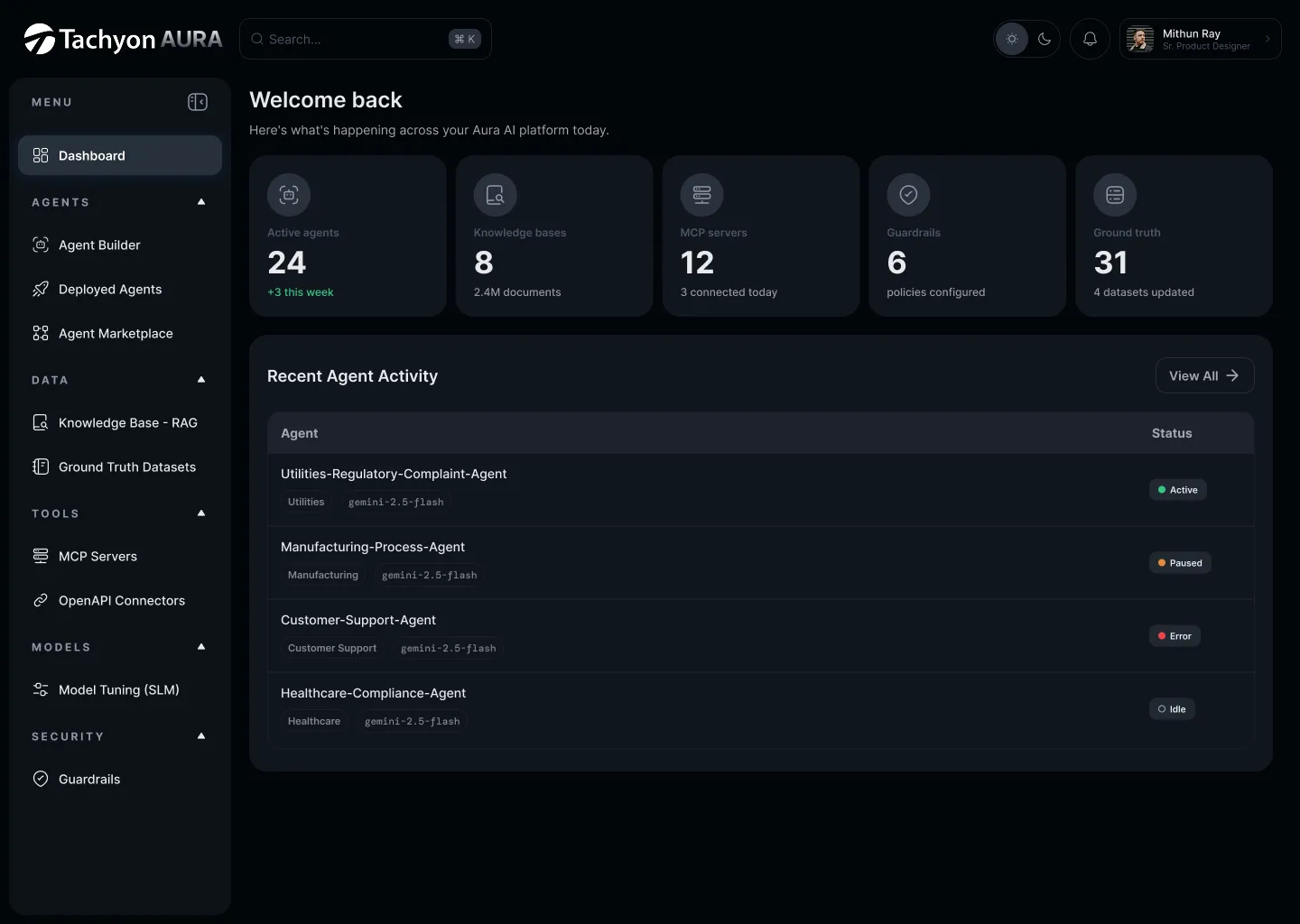Click the Knowledge bases card icon
This screenshot has width=1300, height=924.
(x=496, y=194)
